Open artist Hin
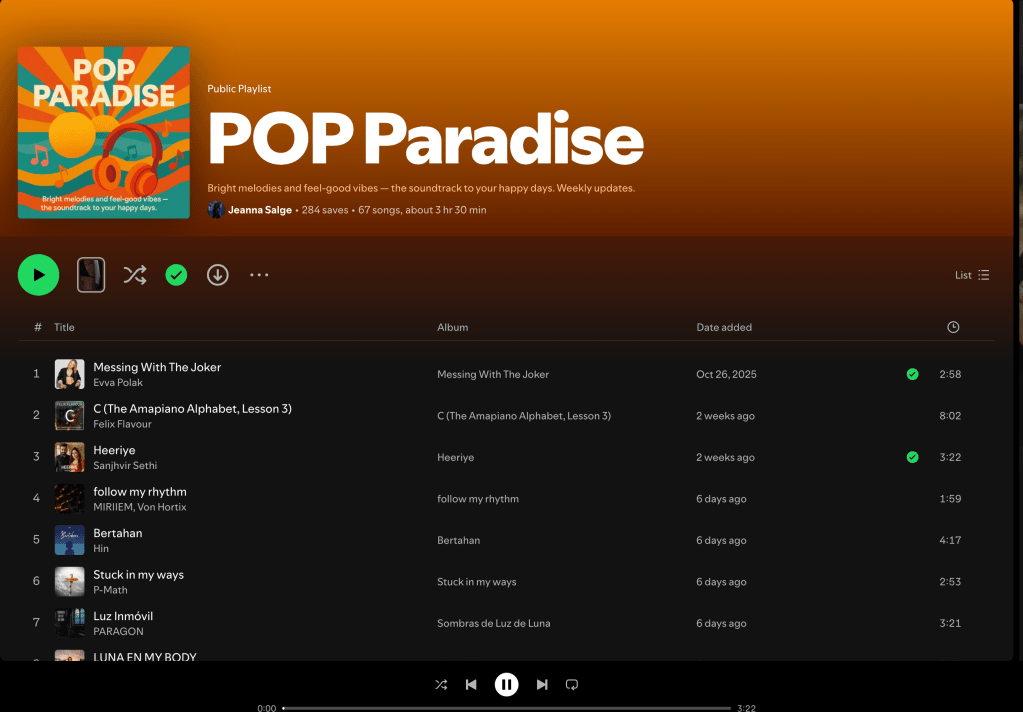This screenshot has height=712, width=1023. (x=101, y=548)
